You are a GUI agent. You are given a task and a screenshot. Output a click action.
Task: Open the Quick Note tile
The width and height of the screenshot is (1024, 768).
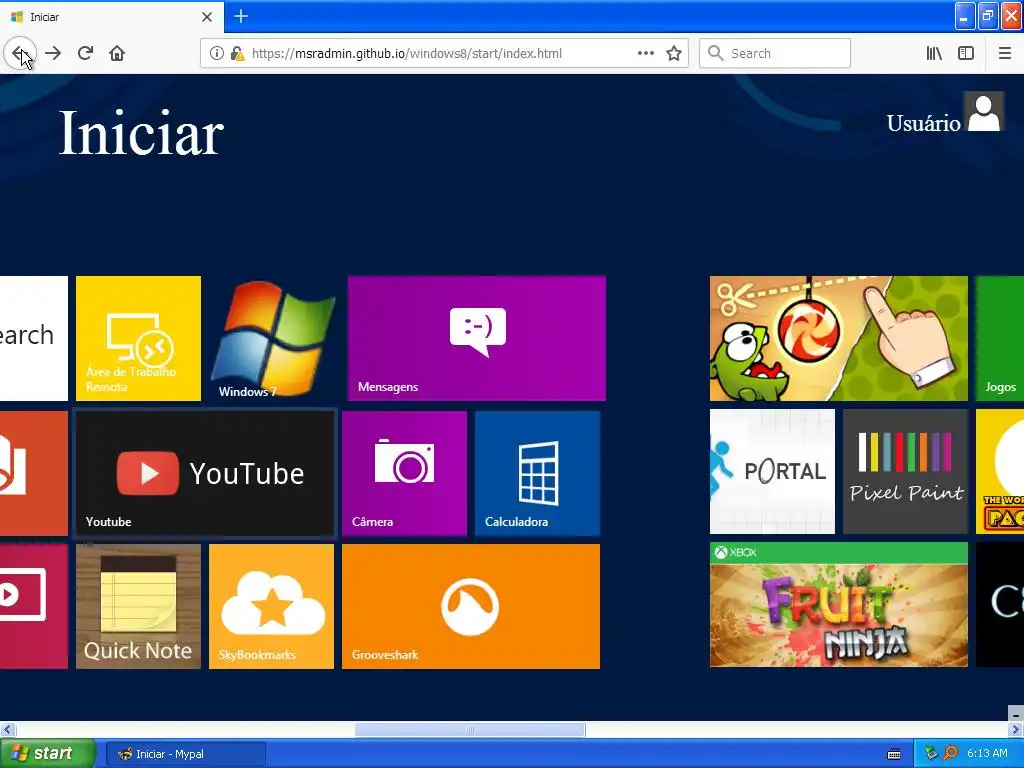[x=138, y=607]
